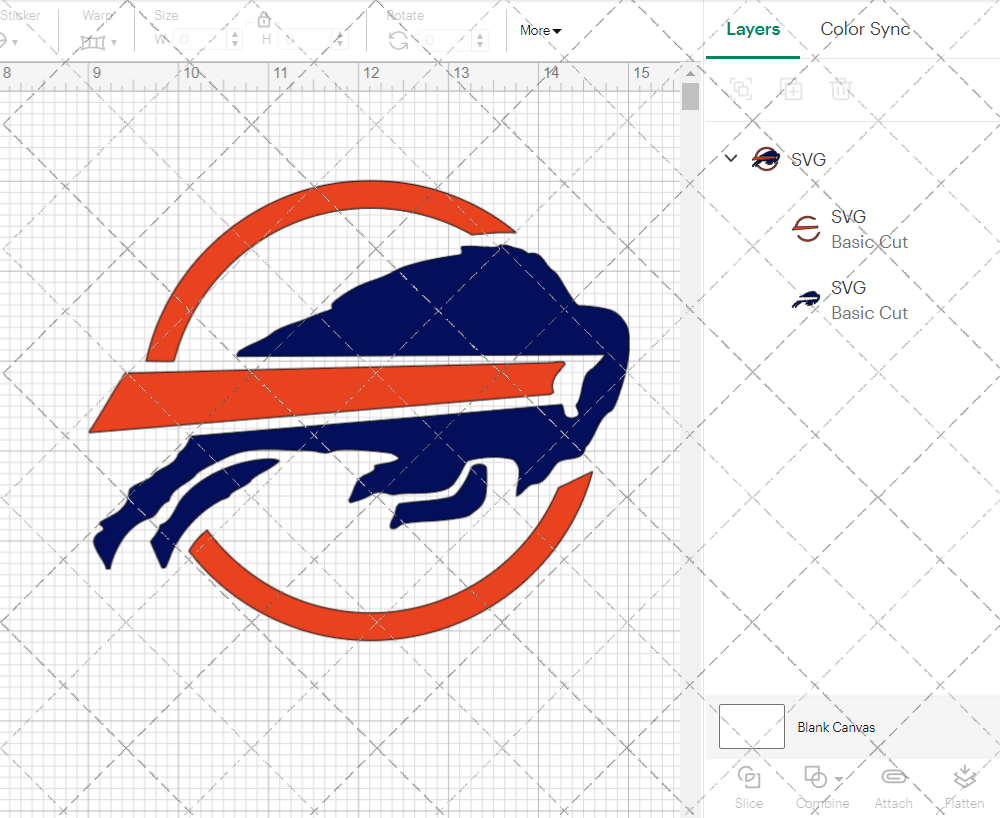This screenshot has width=1000, height=818.
Task: Select the Slice tool
Action: tap(749, 786)
